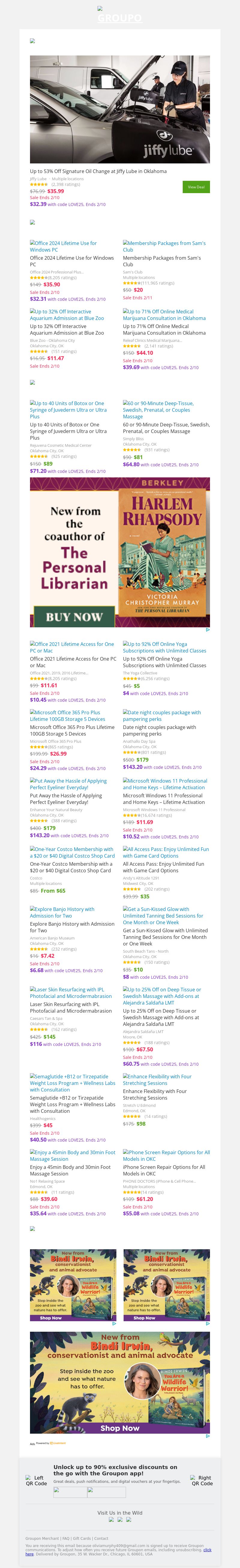Click middle social icon under Visit Us
The height and width of the screenshot is (1568, 240).
(120, 1519)
